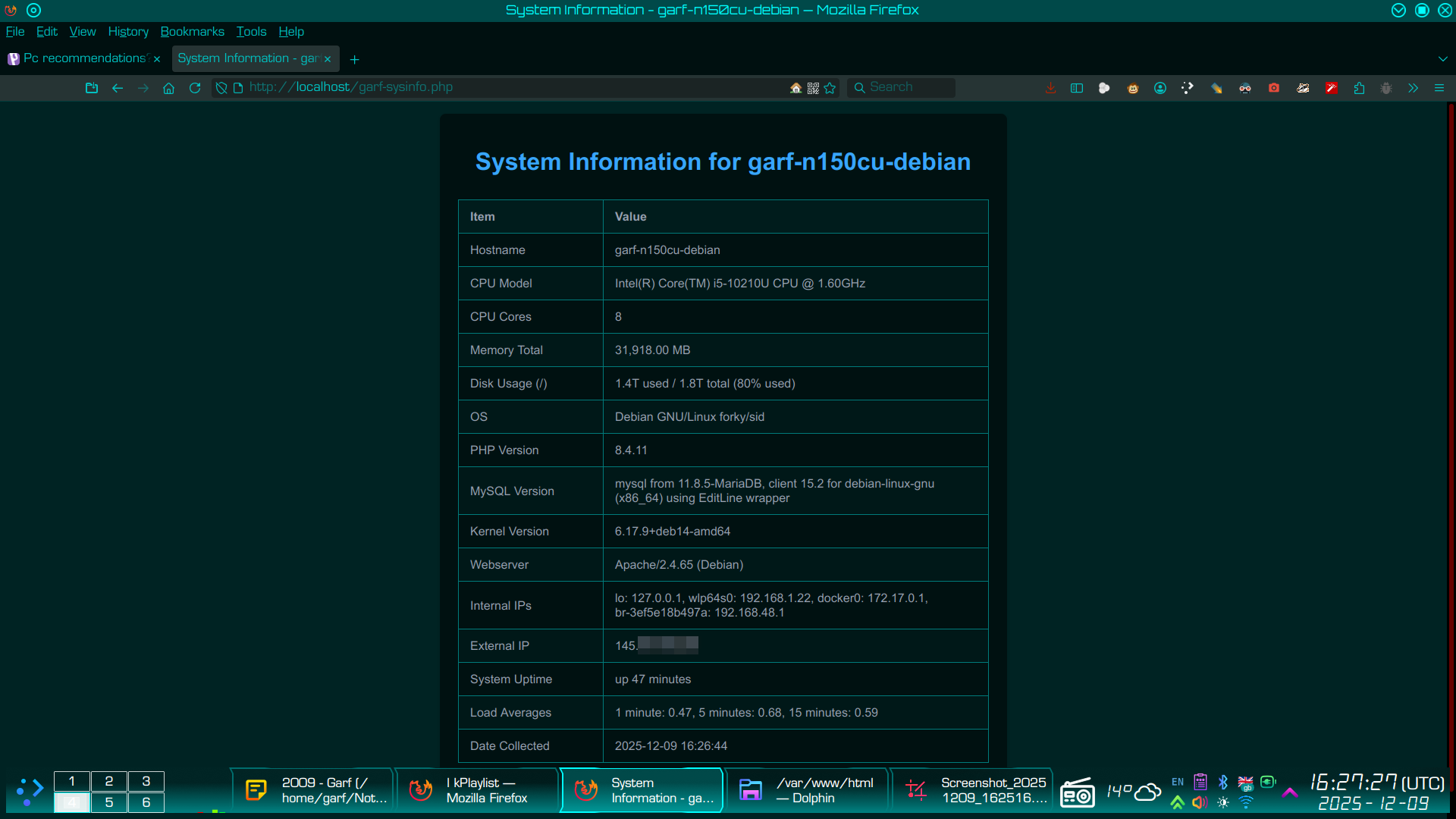This screenshot has height=819, width=1456.
Task: Open Dolphin /var/www/html taskbar entry
Action: pos(807,790)
